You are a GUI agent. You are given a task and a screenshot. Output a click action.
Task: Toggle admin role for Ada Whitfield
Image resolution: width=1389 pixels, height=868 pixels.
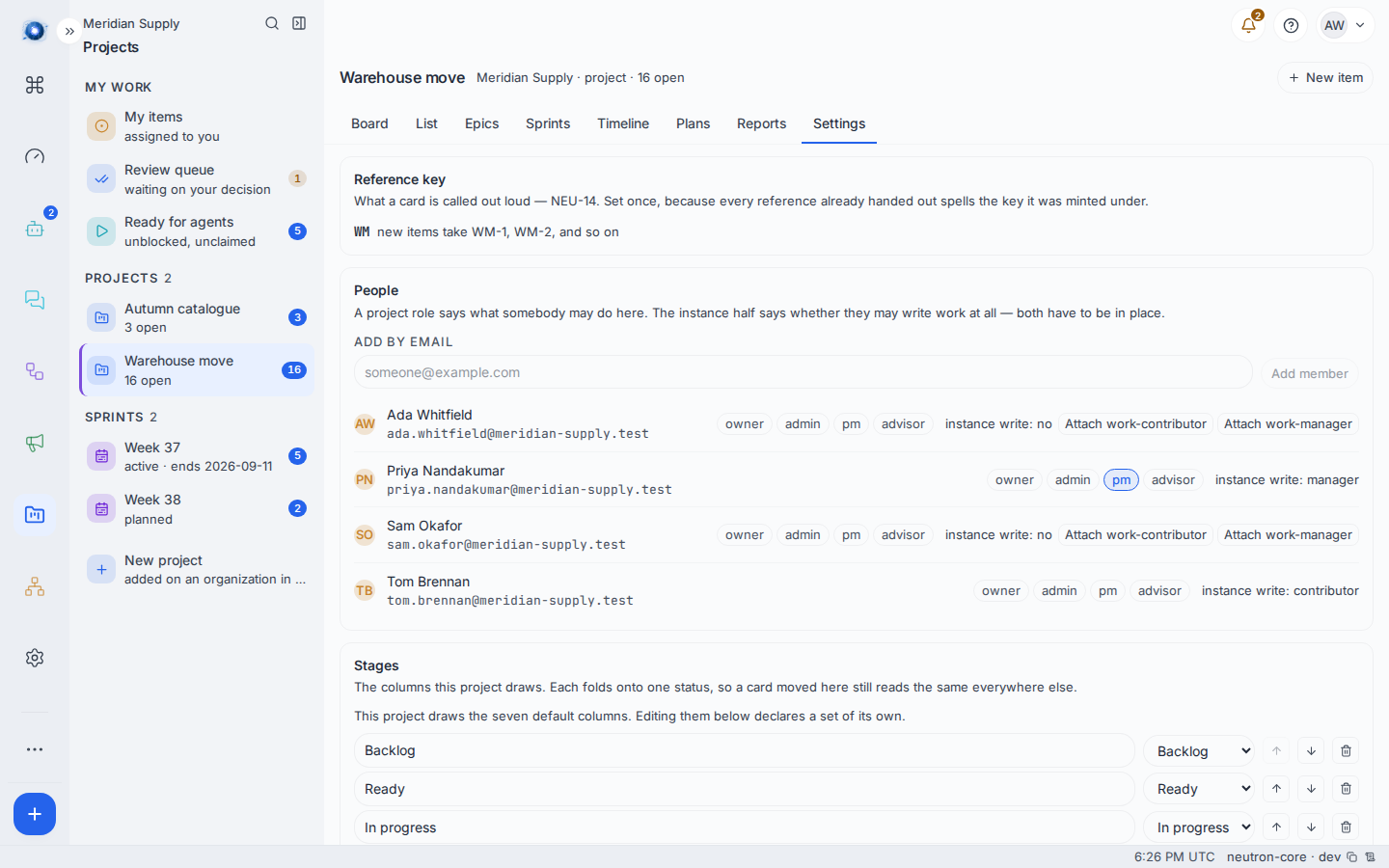803,424
